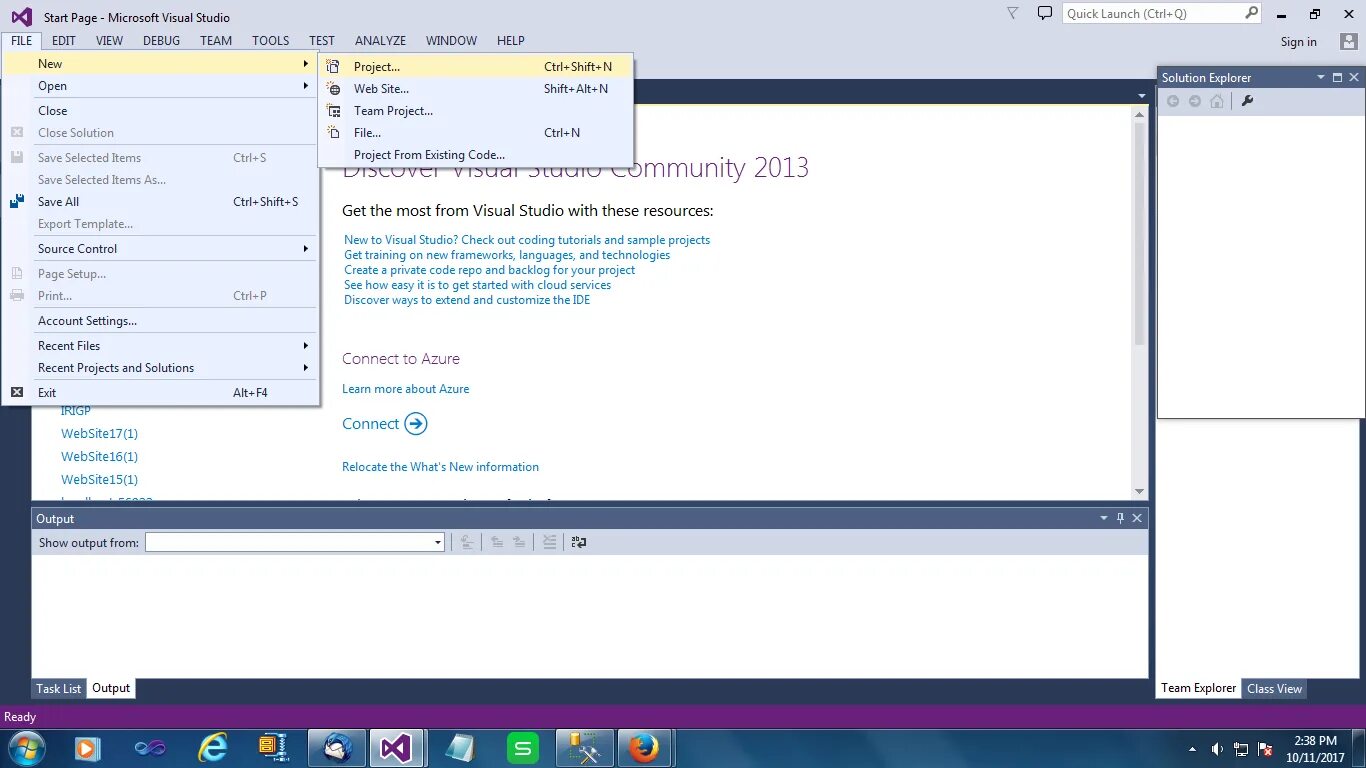1366x768 pixels.
Task: Toggle auto hide pin on Output panel
Action: point(1120,518)
